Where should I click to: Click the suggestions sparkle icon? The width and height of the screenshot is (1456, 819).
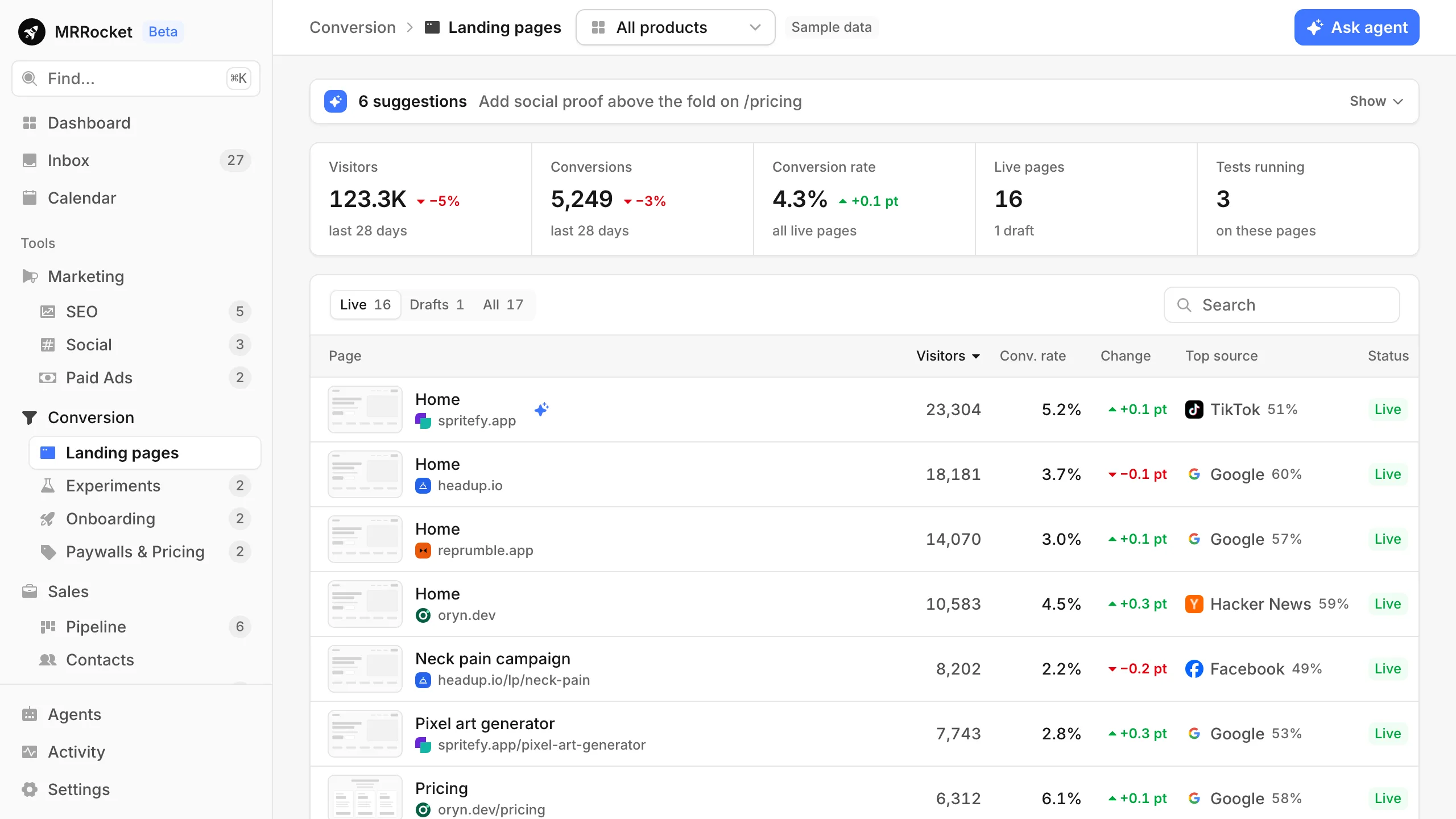[x=336, y=101]
